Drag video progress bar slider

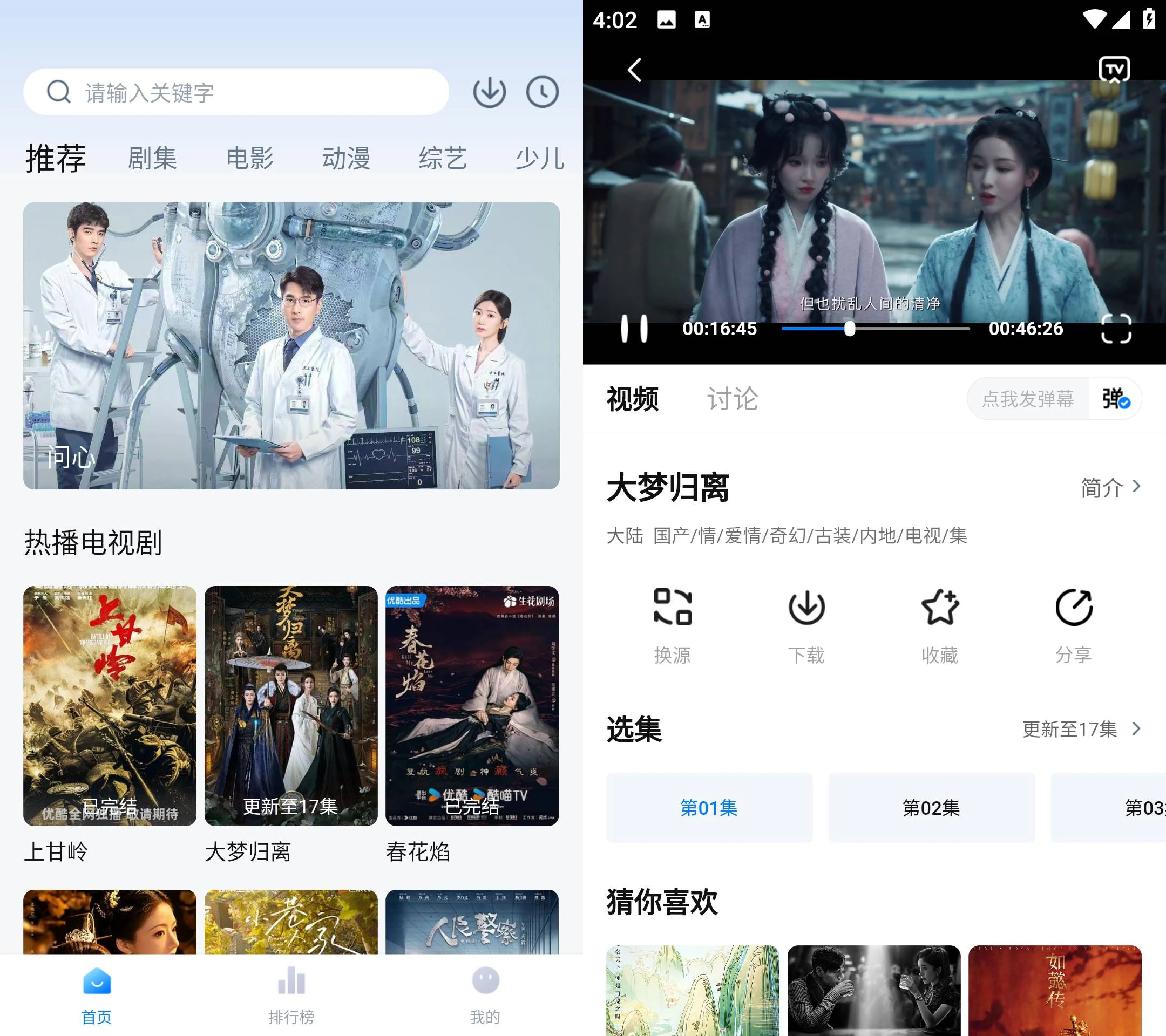point(850,328)
